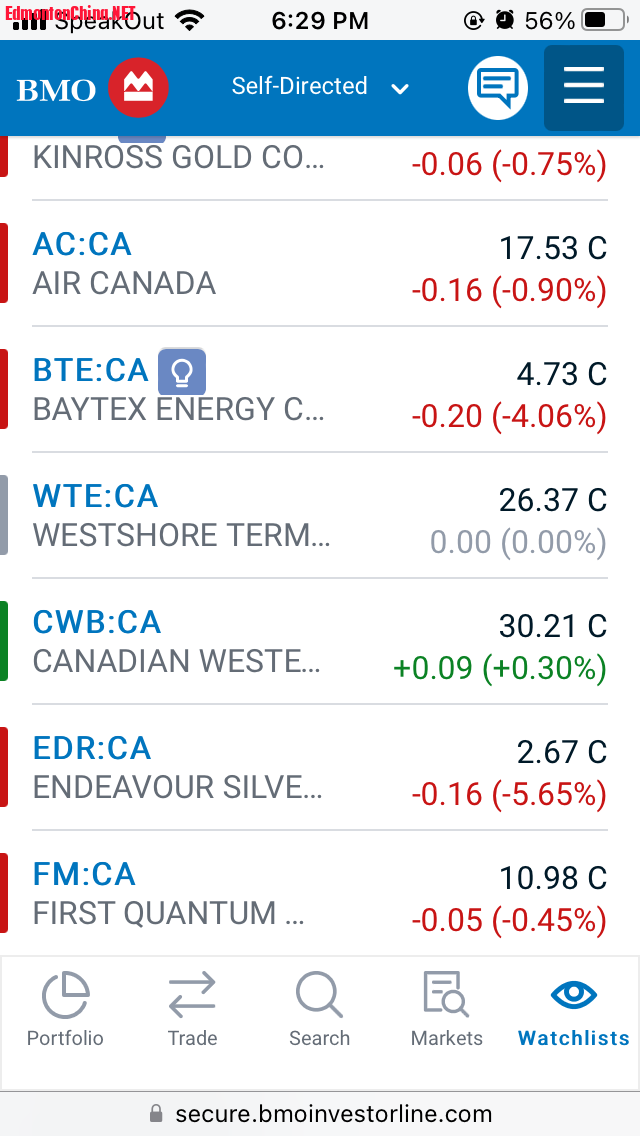Select the FM:CA ticker symbol
Screen dimensions: 640x1136
point(84,874)
